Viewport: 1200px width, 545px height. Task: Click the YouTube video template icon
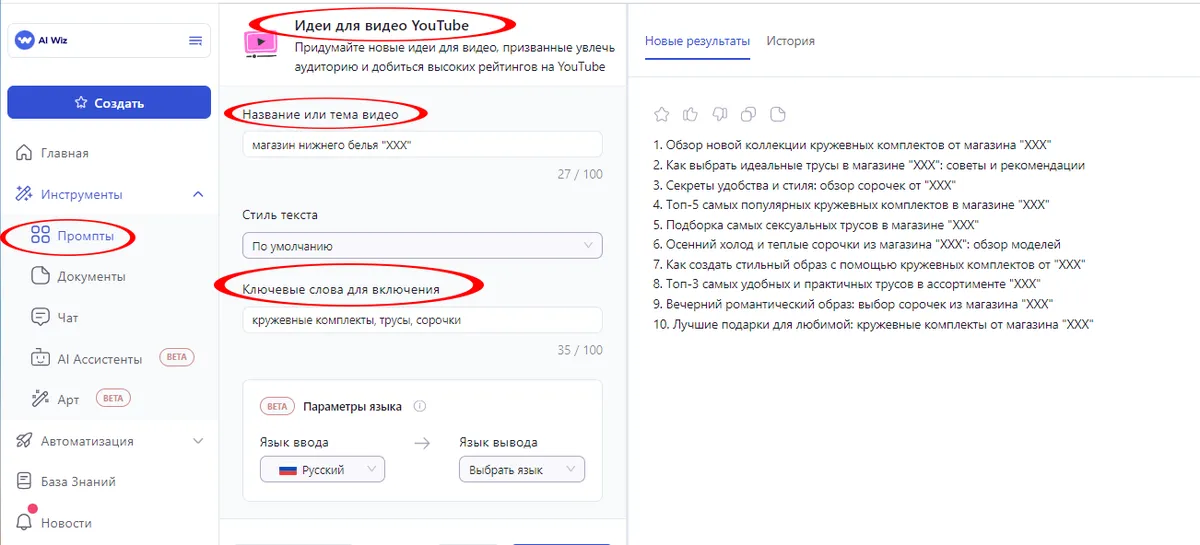[x=260, y=43]
